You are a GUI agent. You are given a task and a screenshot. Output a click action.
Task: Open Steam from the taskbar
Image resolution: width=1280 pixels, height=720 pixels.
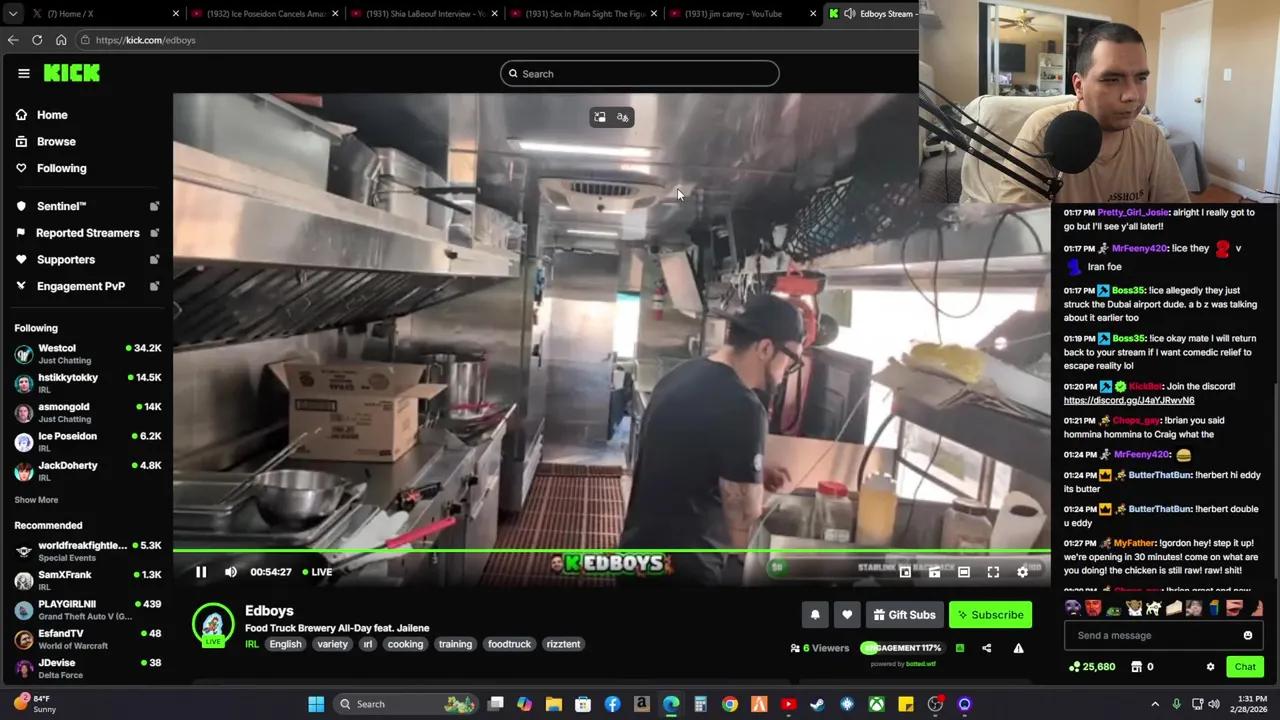tap(818, 704)
